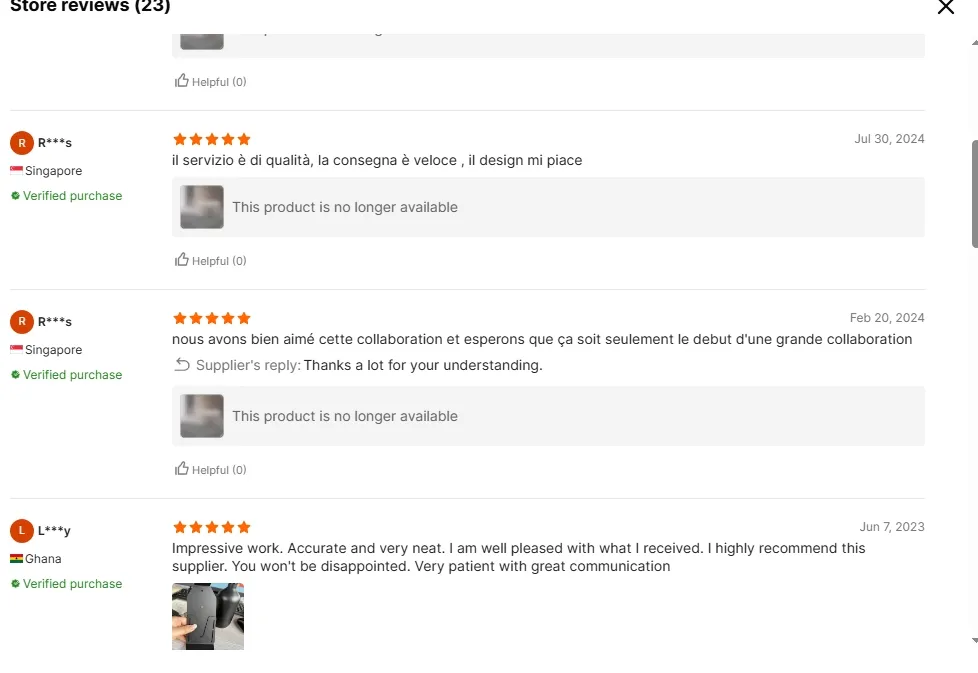Click the Singapore flag icon on the Jul 2024 review
This screenshot has height=673, width=978.
click(x=15, y=170)
